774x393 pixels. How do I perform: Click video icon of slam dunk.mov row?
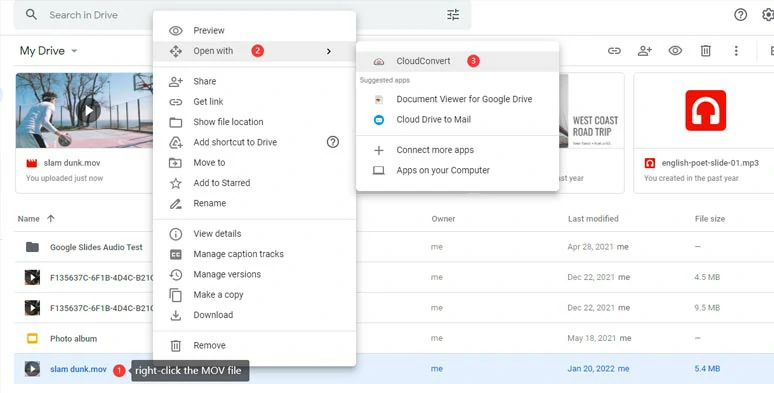click(x=32, y=369)
